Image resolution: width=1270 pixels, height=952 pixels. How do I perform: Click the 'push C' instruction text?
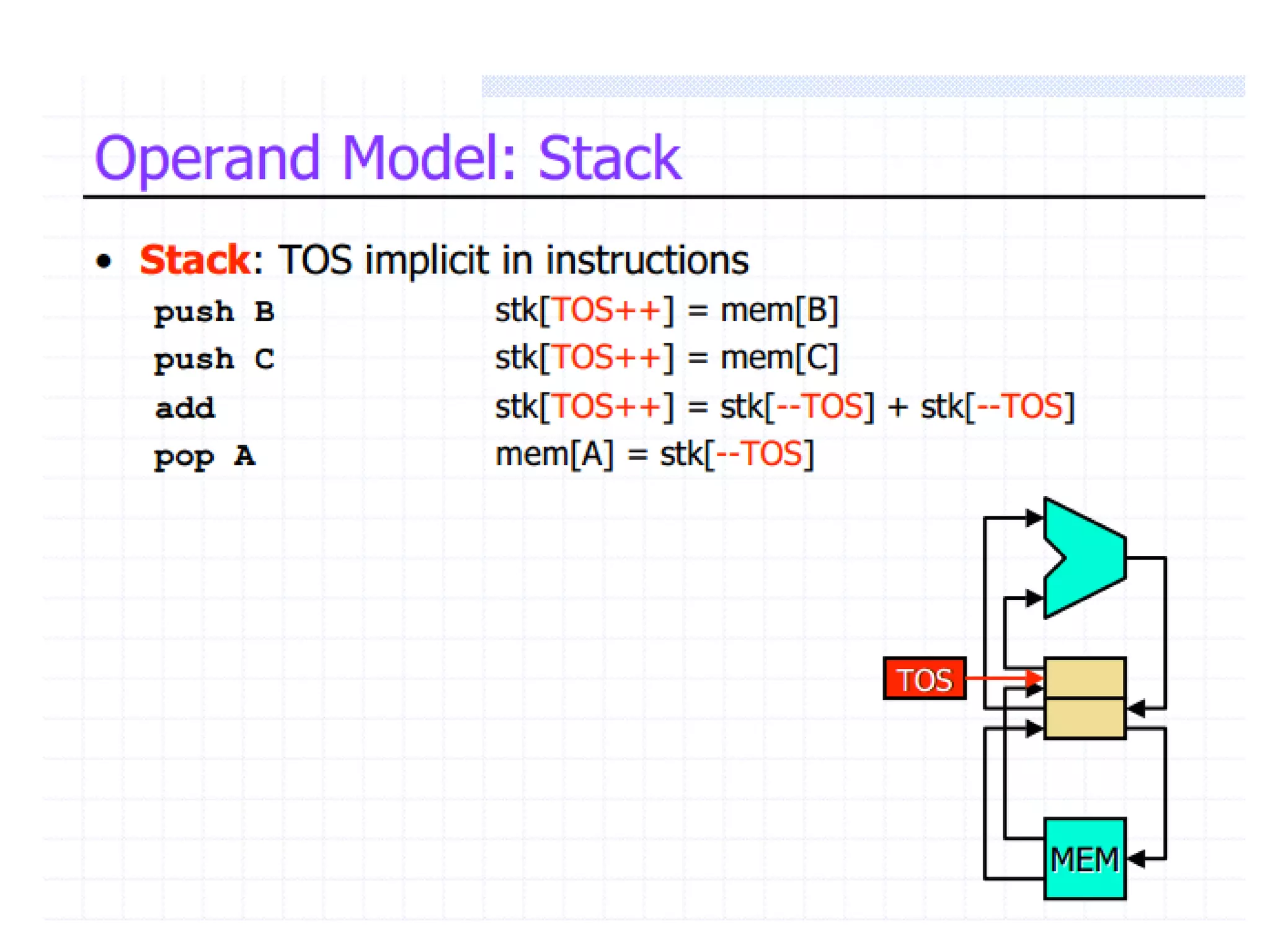pyautogui.click(x=214, y=359)
